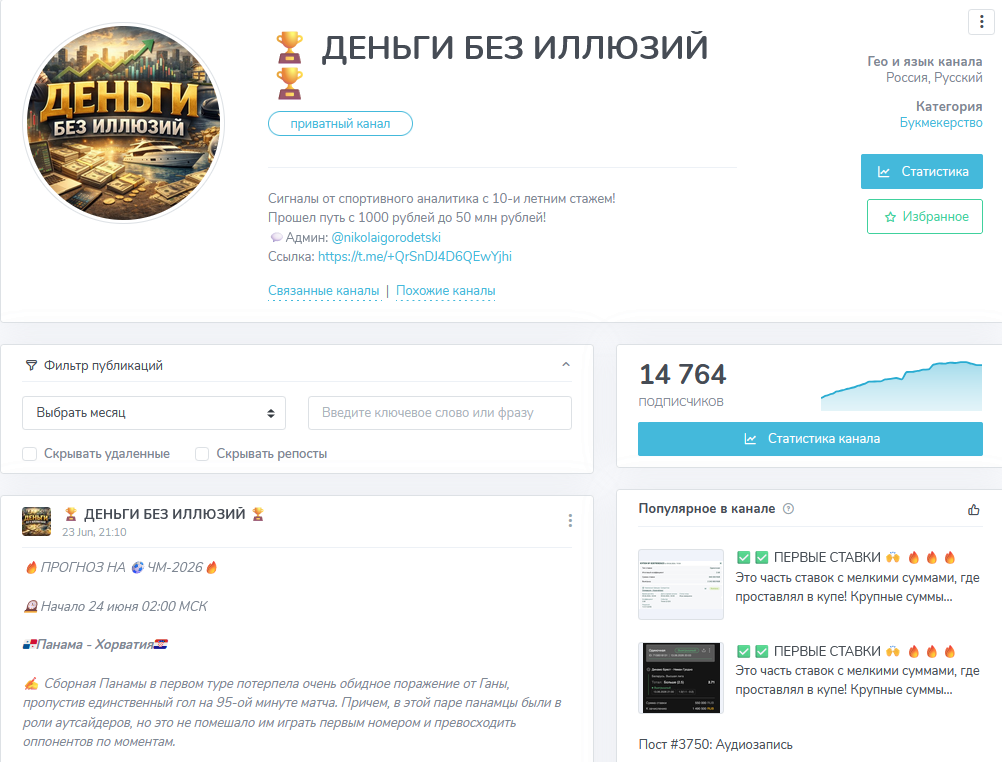Open Пост #3750: Аудиозапись
Image resolution: width=1002 pixels, height=762 pixels.
click(x=715, y=745)
